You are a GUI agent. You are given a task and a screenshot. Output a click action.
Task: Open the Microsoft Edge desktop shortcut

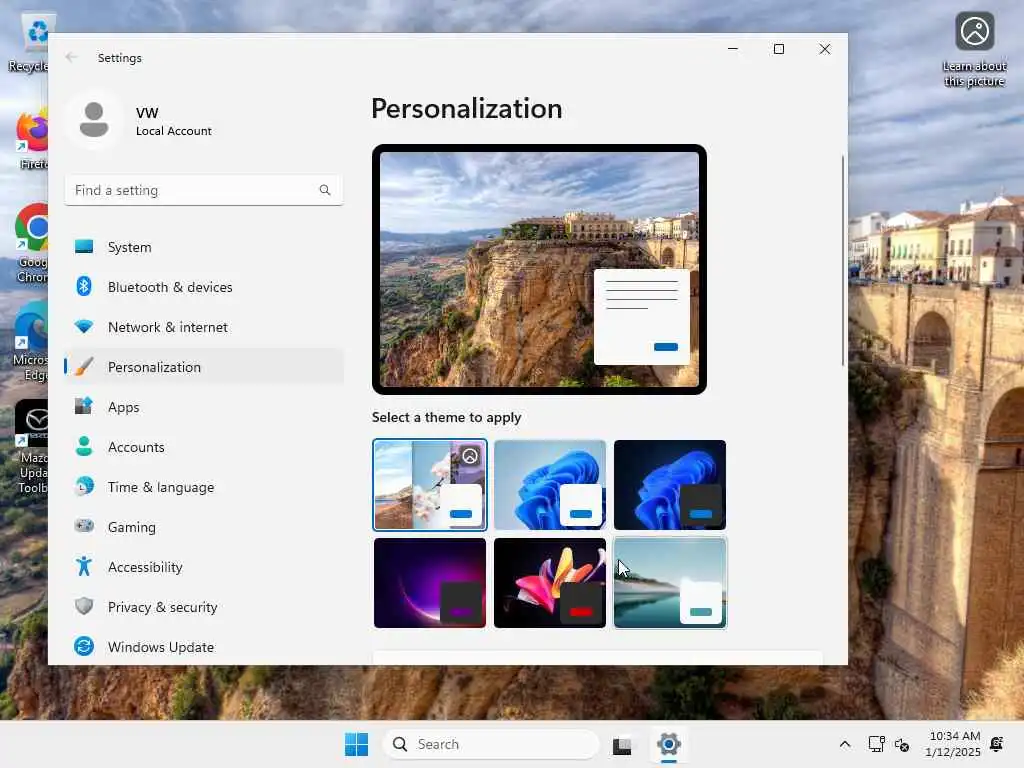pyautogui.click(x=30, y=341)
